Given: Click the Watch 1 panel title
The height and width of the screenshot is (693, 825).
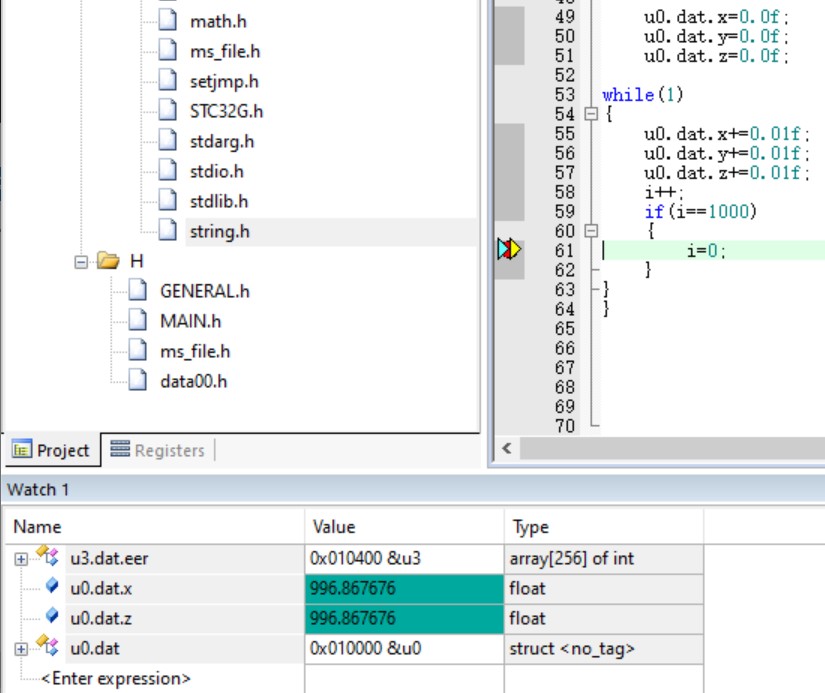Looking at the screenshot, I should [x=38, y=490].
